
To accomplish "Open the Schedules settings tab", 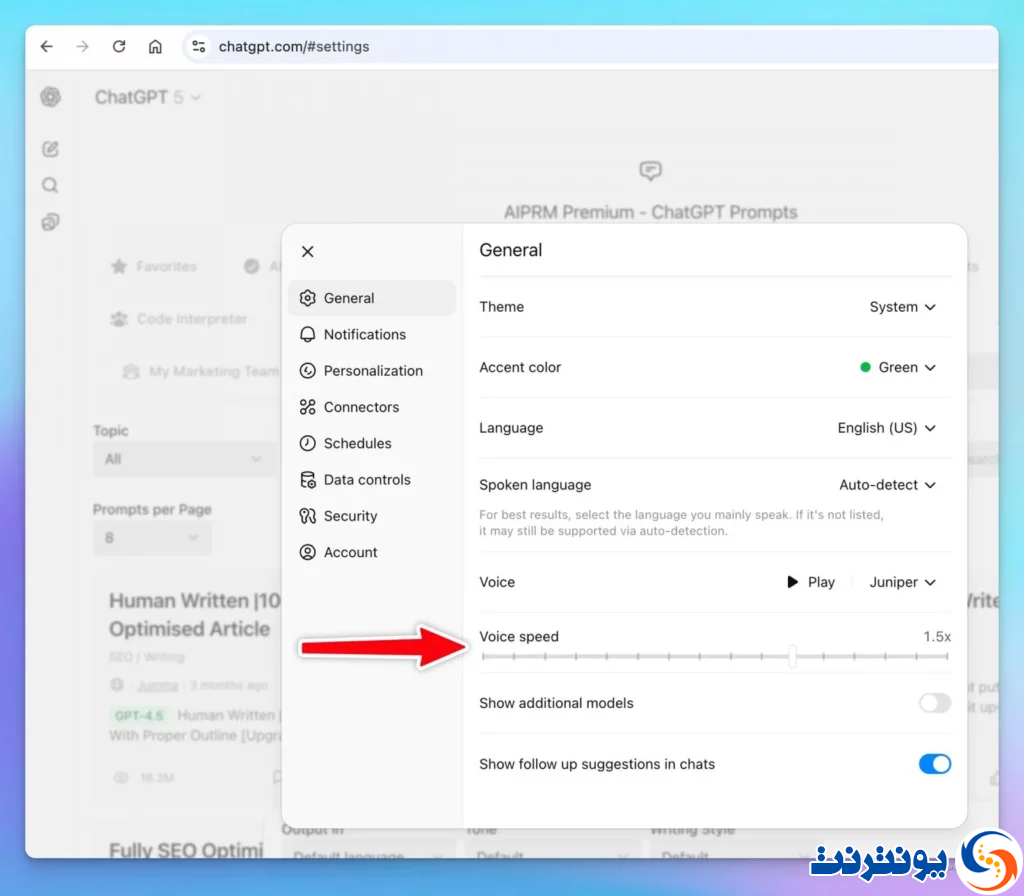I will (372, 443).
